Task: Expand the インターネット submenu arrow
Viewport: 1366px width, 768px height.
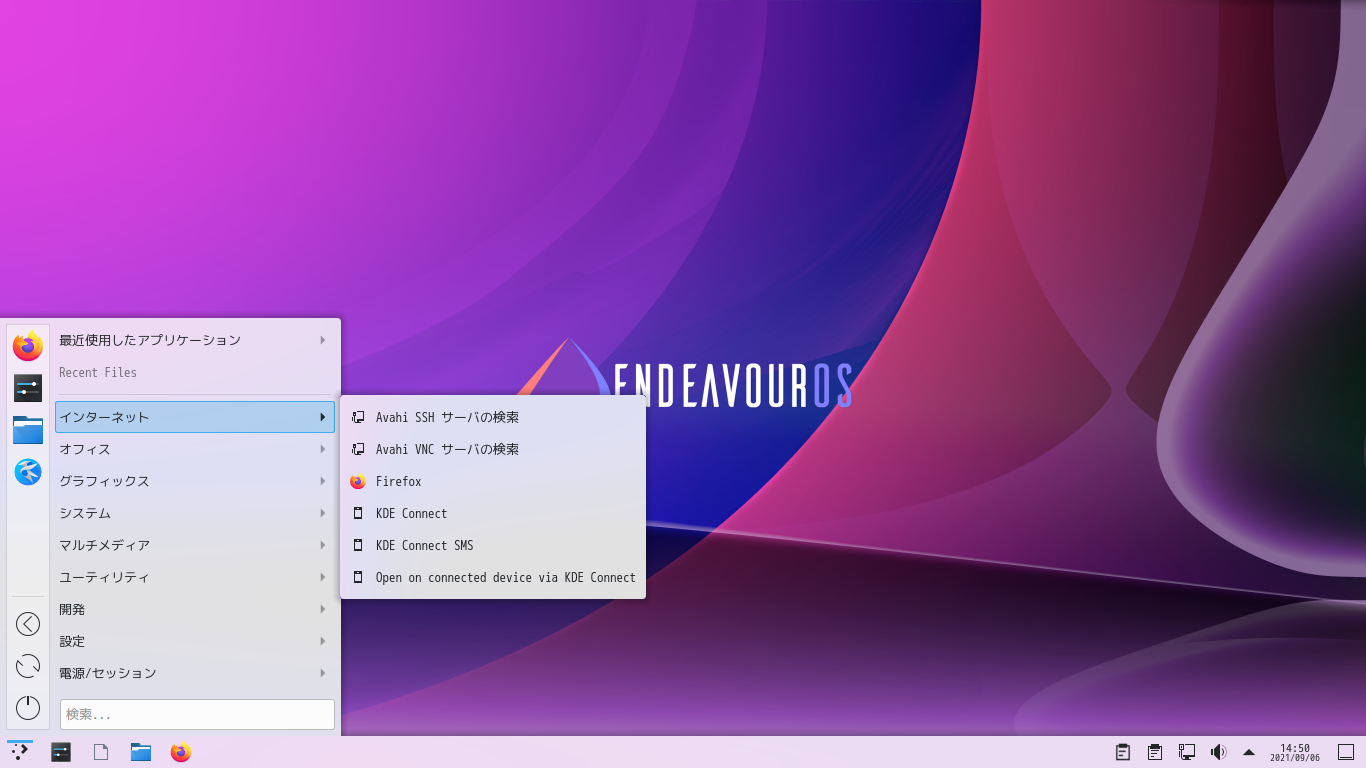Action: click(x=323, y=417)
